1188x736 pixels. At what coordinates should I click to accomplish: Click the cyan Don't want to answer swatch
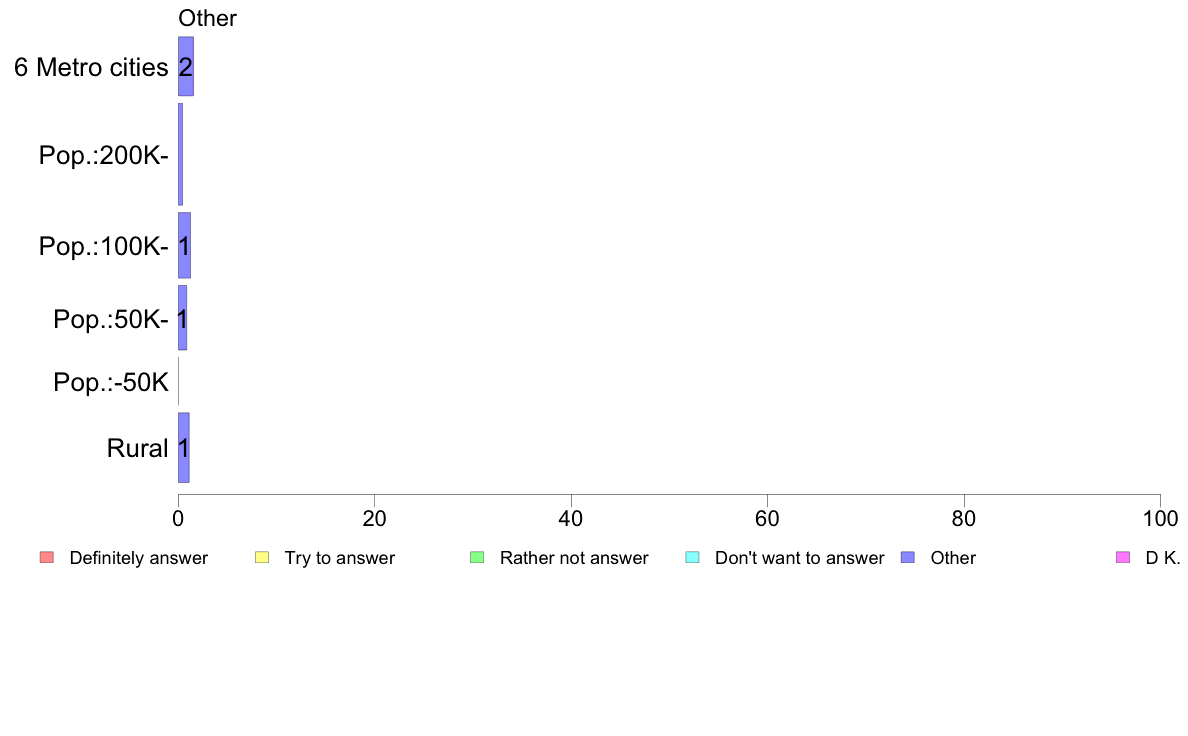(692, 557)
